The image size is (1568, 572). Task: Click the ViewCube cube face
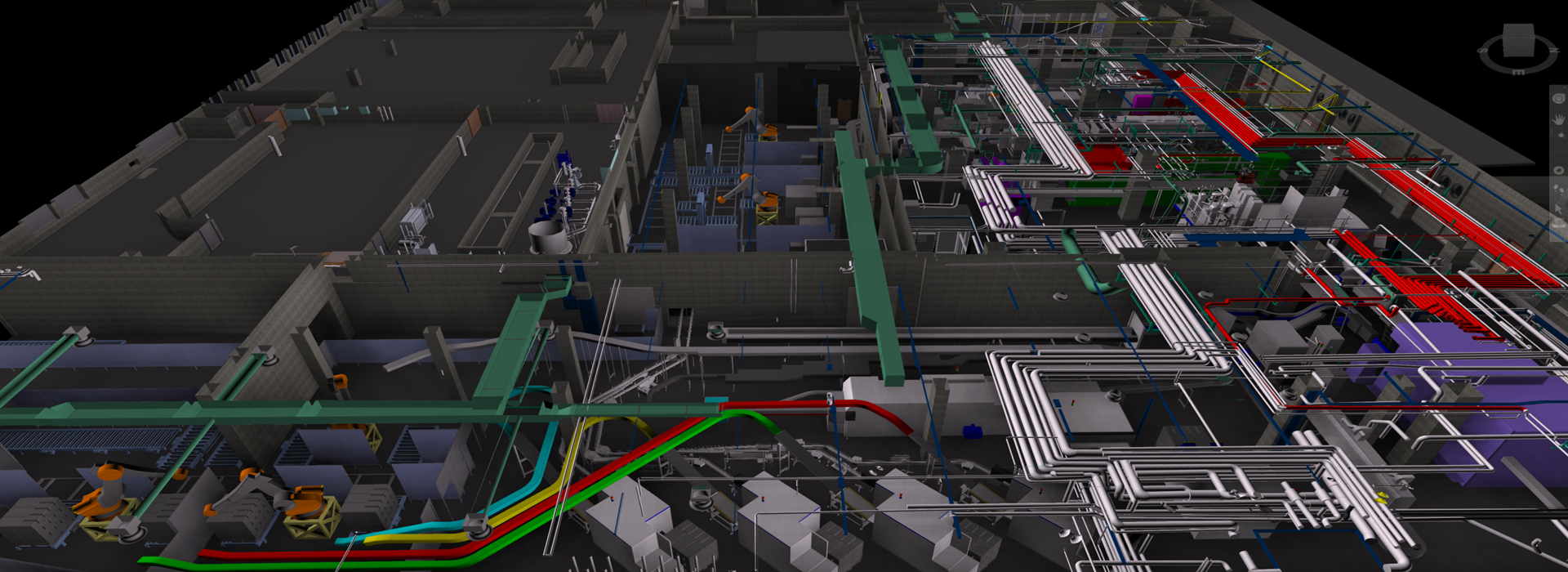click(1518, 41)
